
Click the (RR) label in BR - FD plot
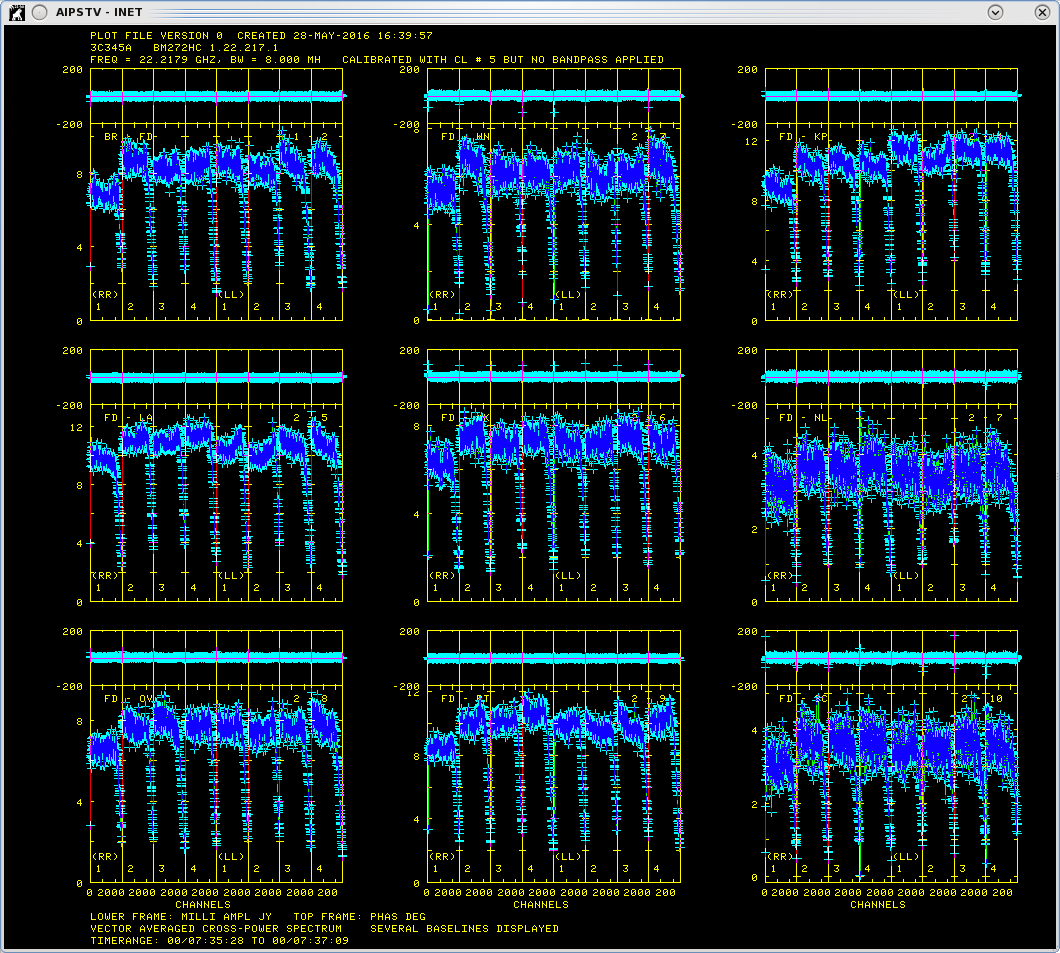click(x=105, y=295)
